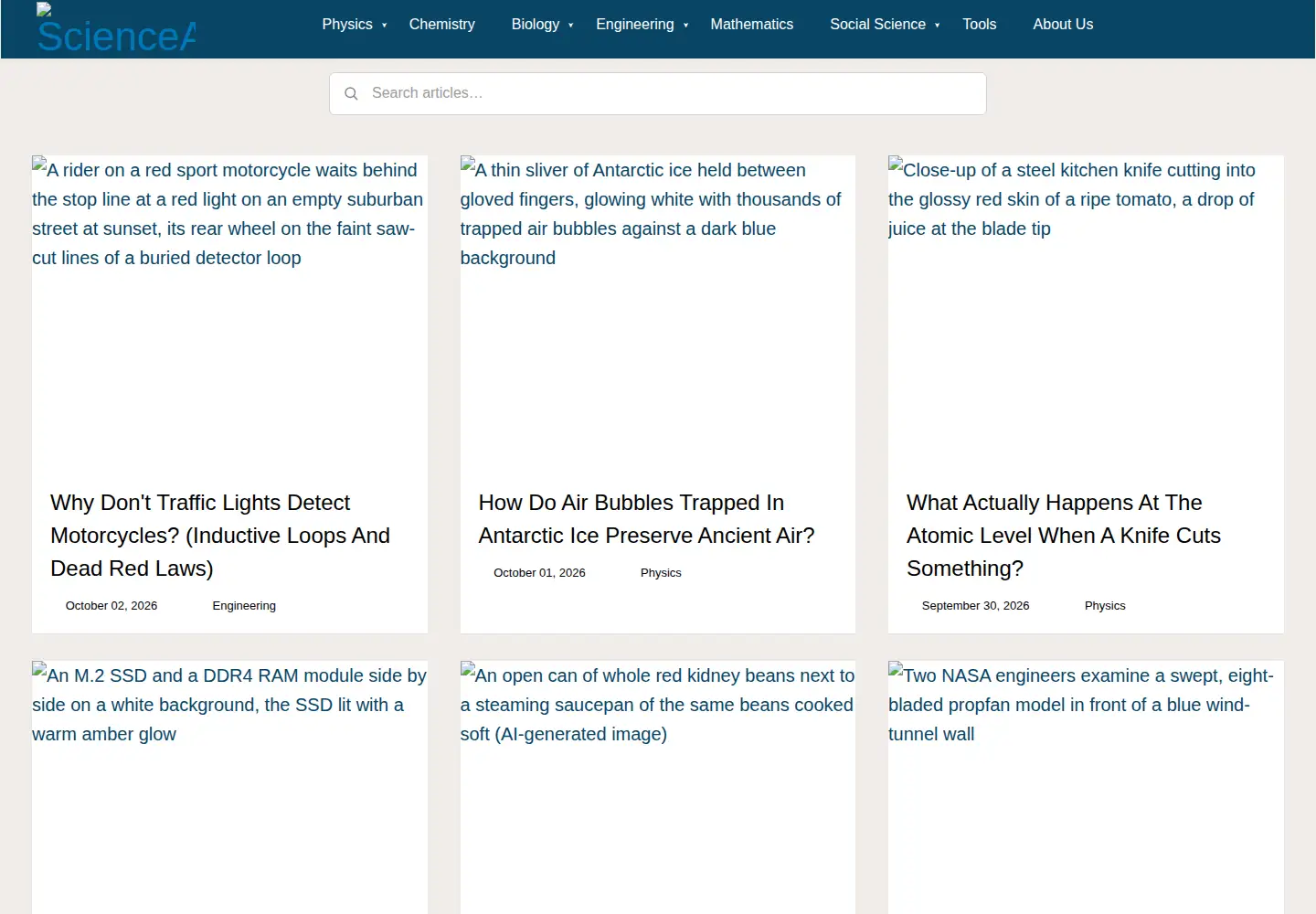Open the M.2 SSD and RAM image
The image size is (1316, 914).
click(229, 787)
